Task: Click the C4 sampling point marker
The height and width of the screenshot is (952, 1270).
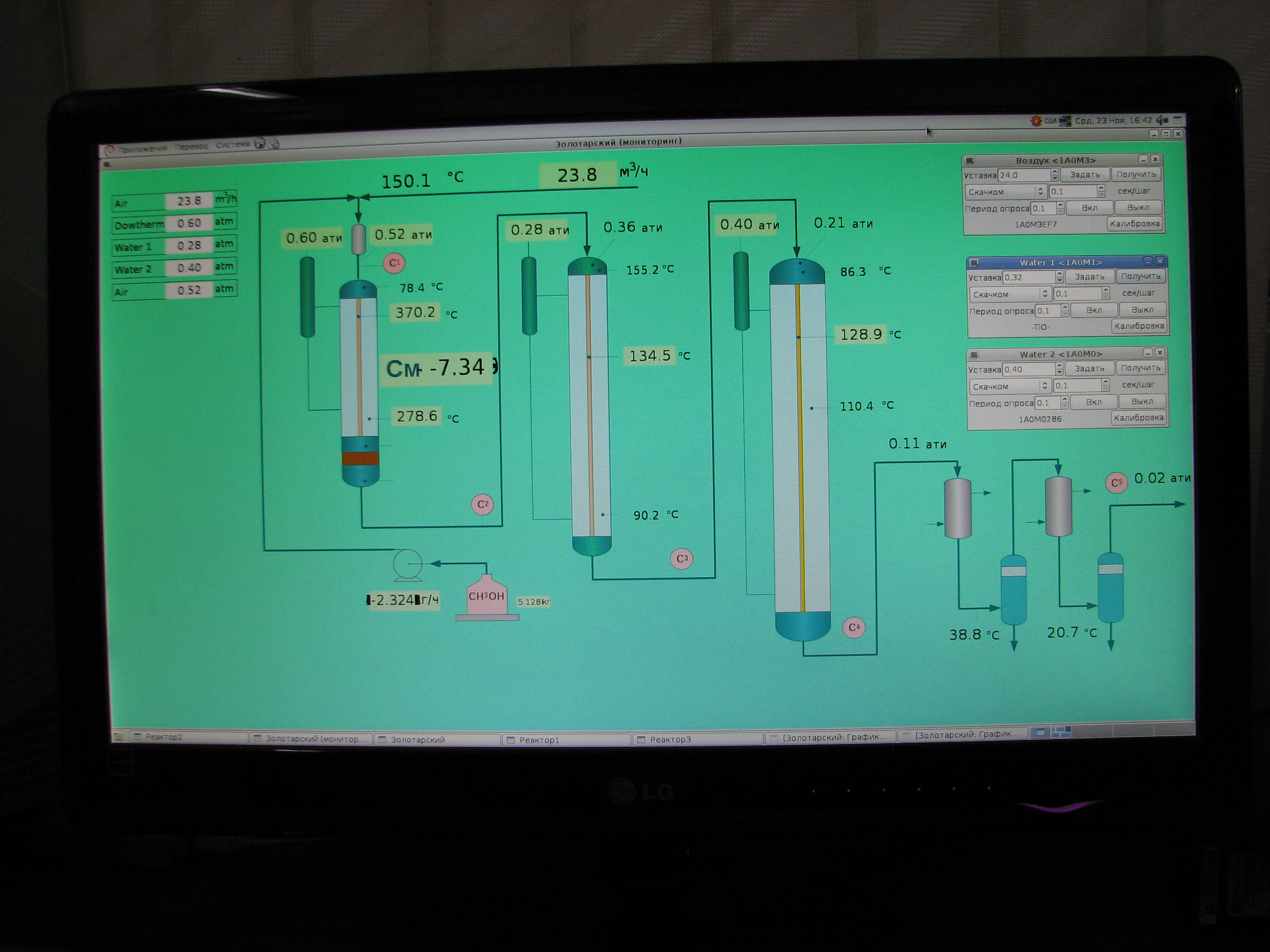Action: pos(854,627)
